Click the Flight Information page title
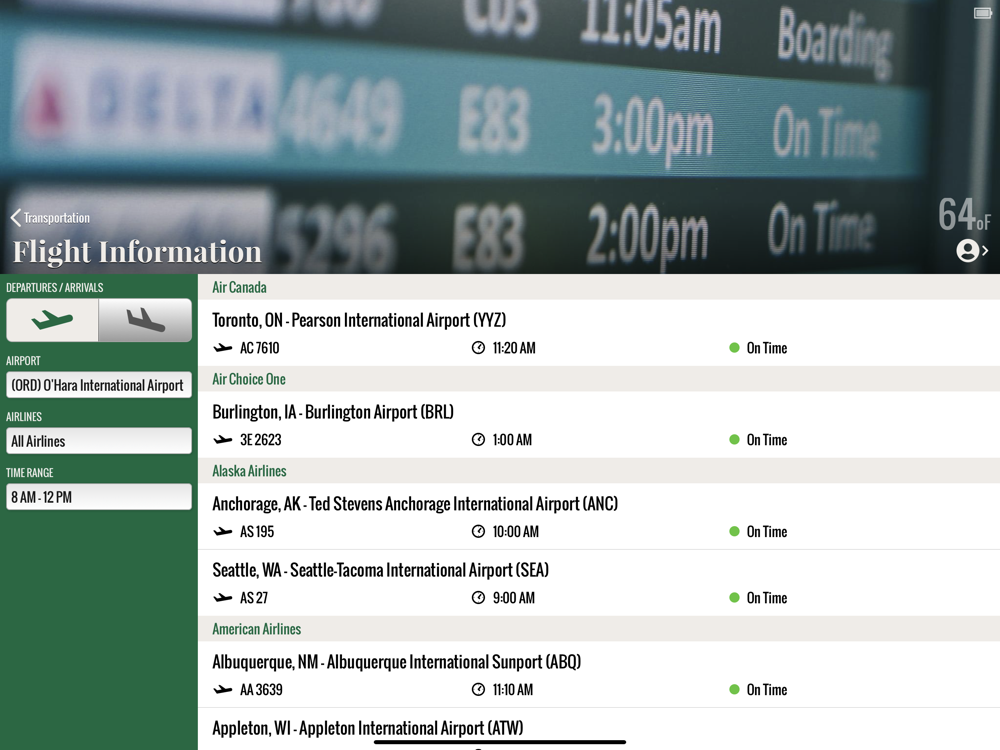The width and height of the screenshot is (1000, 750). click(x=137, y=252)
